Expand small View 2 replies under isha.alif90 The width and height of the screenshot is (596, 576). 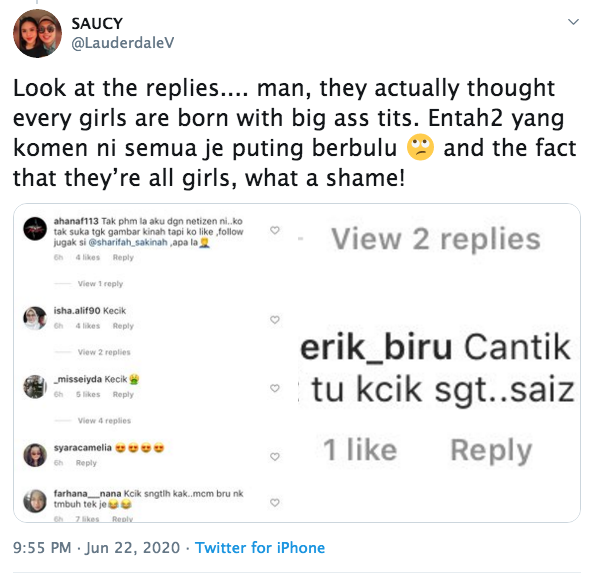click(x=104, y=352)
